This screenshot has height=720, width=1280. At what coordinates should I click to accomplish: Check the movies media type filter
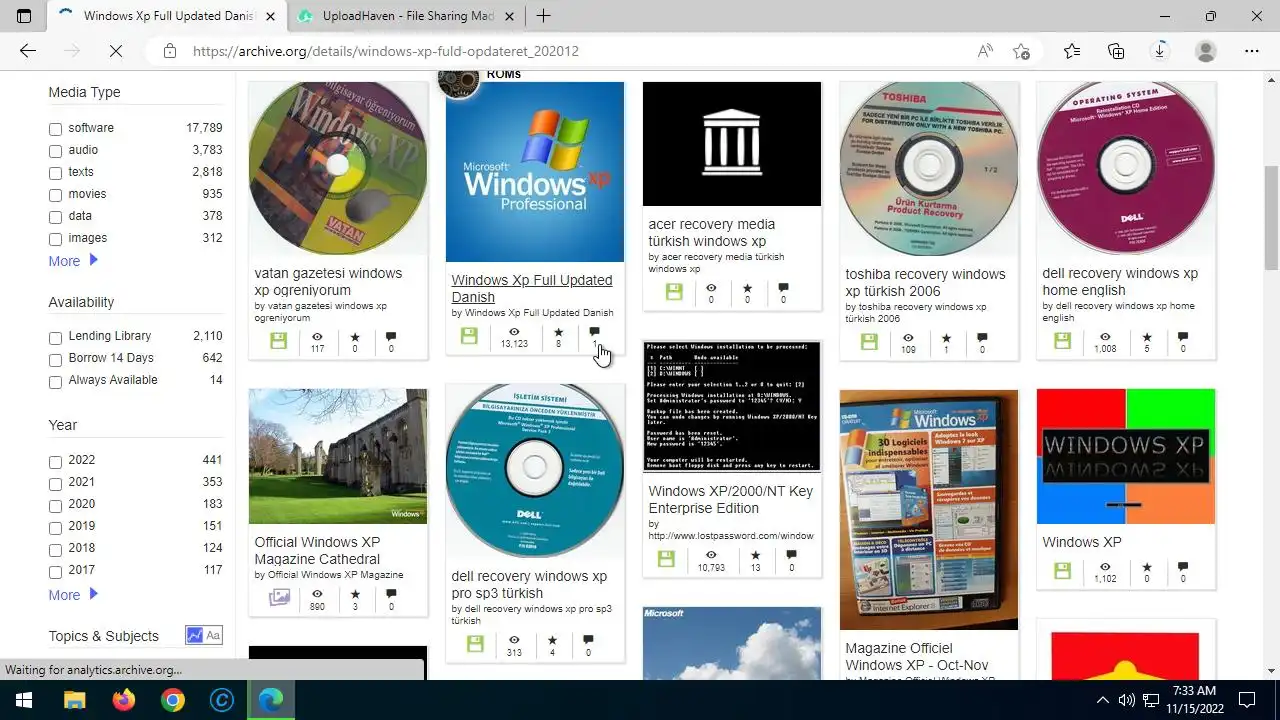55,195
